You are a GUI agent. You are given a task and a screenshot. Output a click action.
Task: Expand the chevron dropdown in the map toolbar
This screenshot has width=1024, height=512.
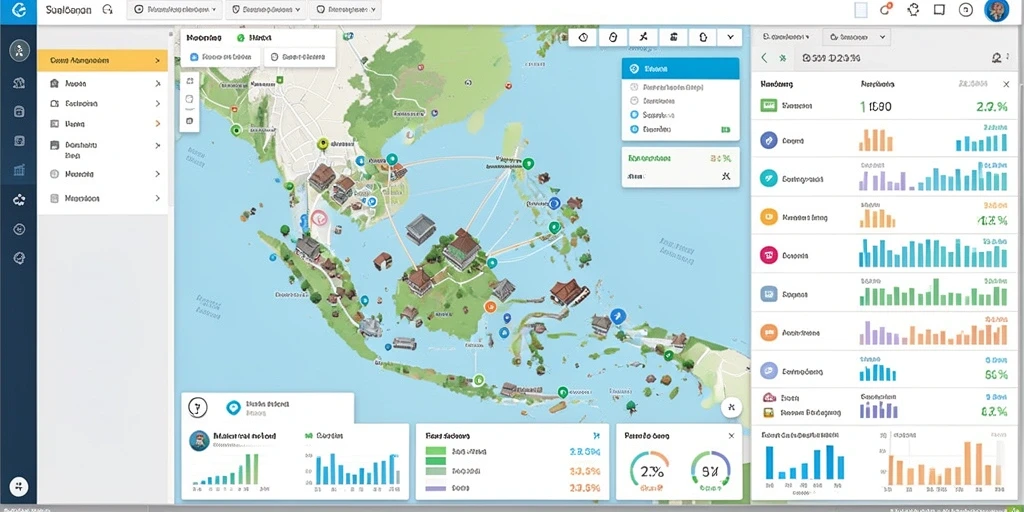(729, 38)
